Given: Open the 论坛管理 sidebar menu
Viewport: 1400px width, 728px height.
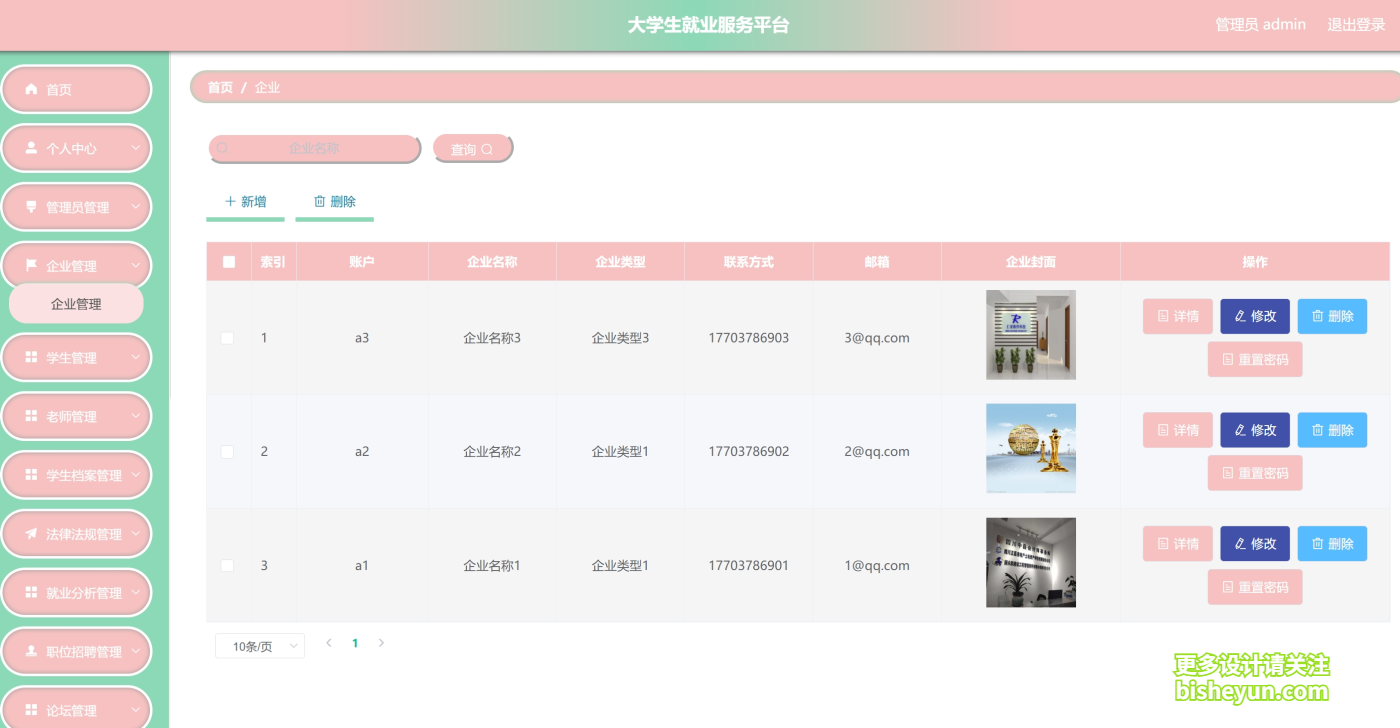Looking at the screenshot, I should (76, 710).
